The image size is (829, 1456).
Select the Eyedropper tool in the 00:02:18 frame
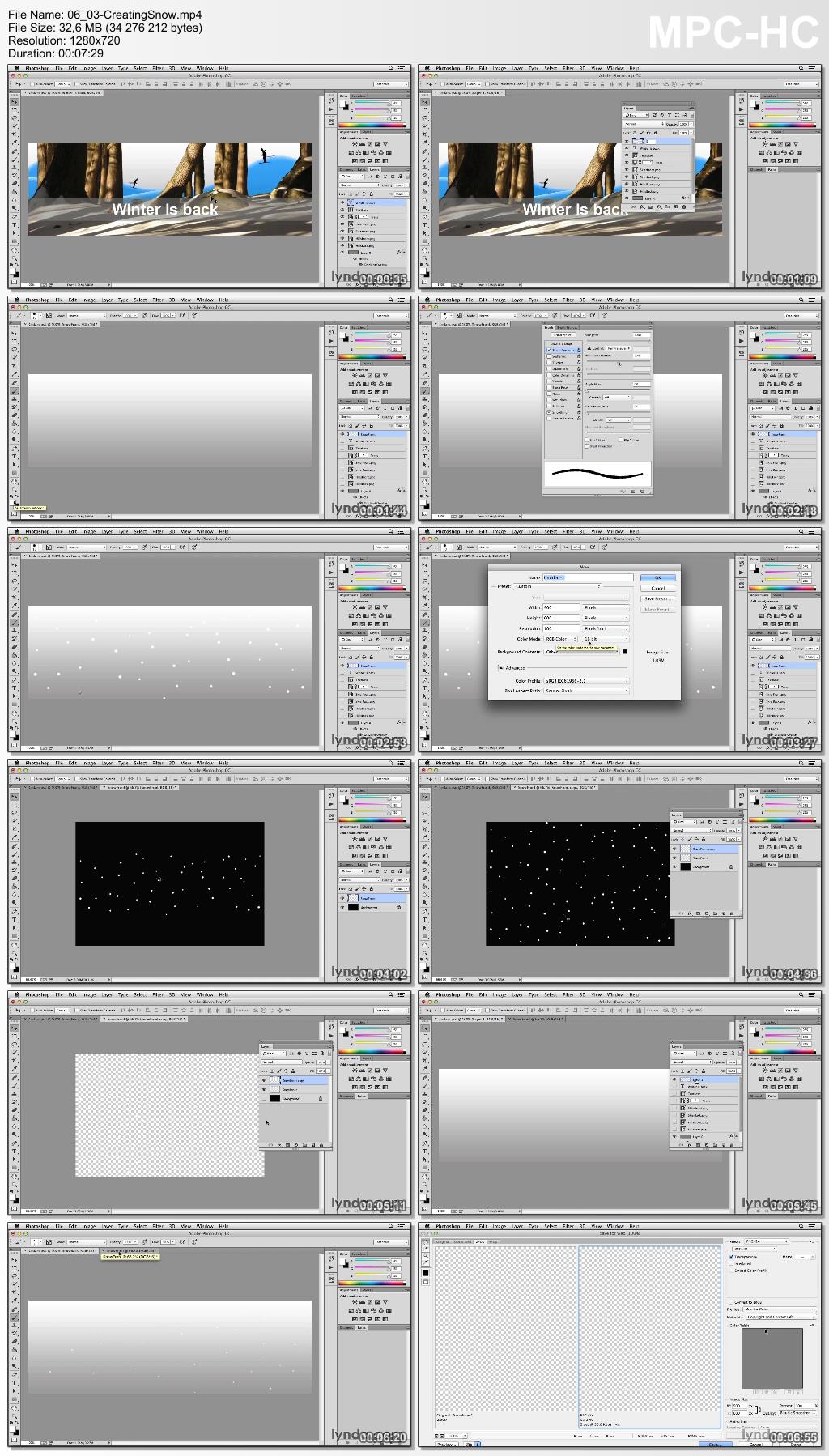(x=425, y=374)
